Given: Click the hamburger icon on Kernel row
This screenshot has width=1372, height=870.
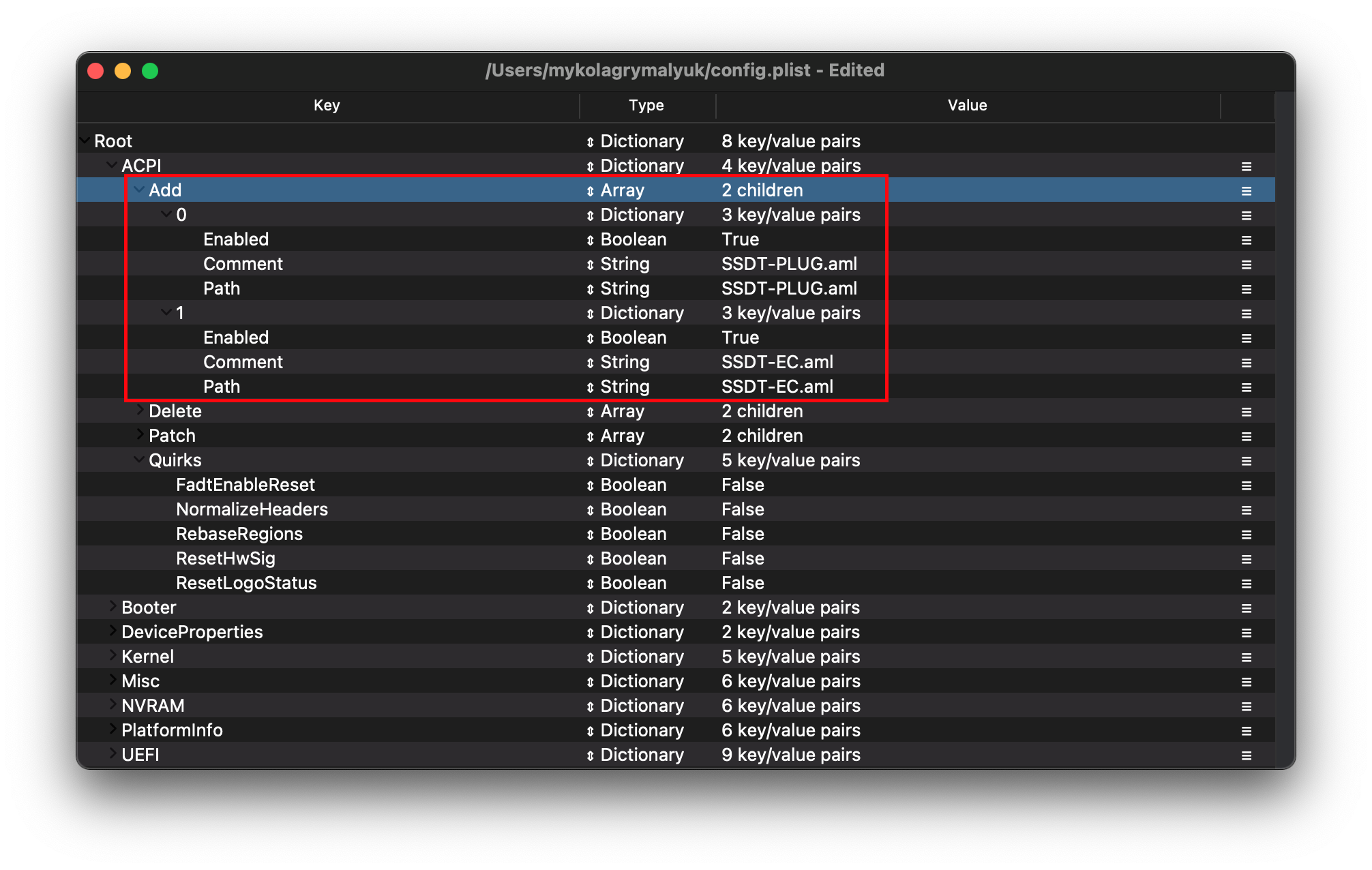Looking at the screenshot, I should coord(1246,657).
